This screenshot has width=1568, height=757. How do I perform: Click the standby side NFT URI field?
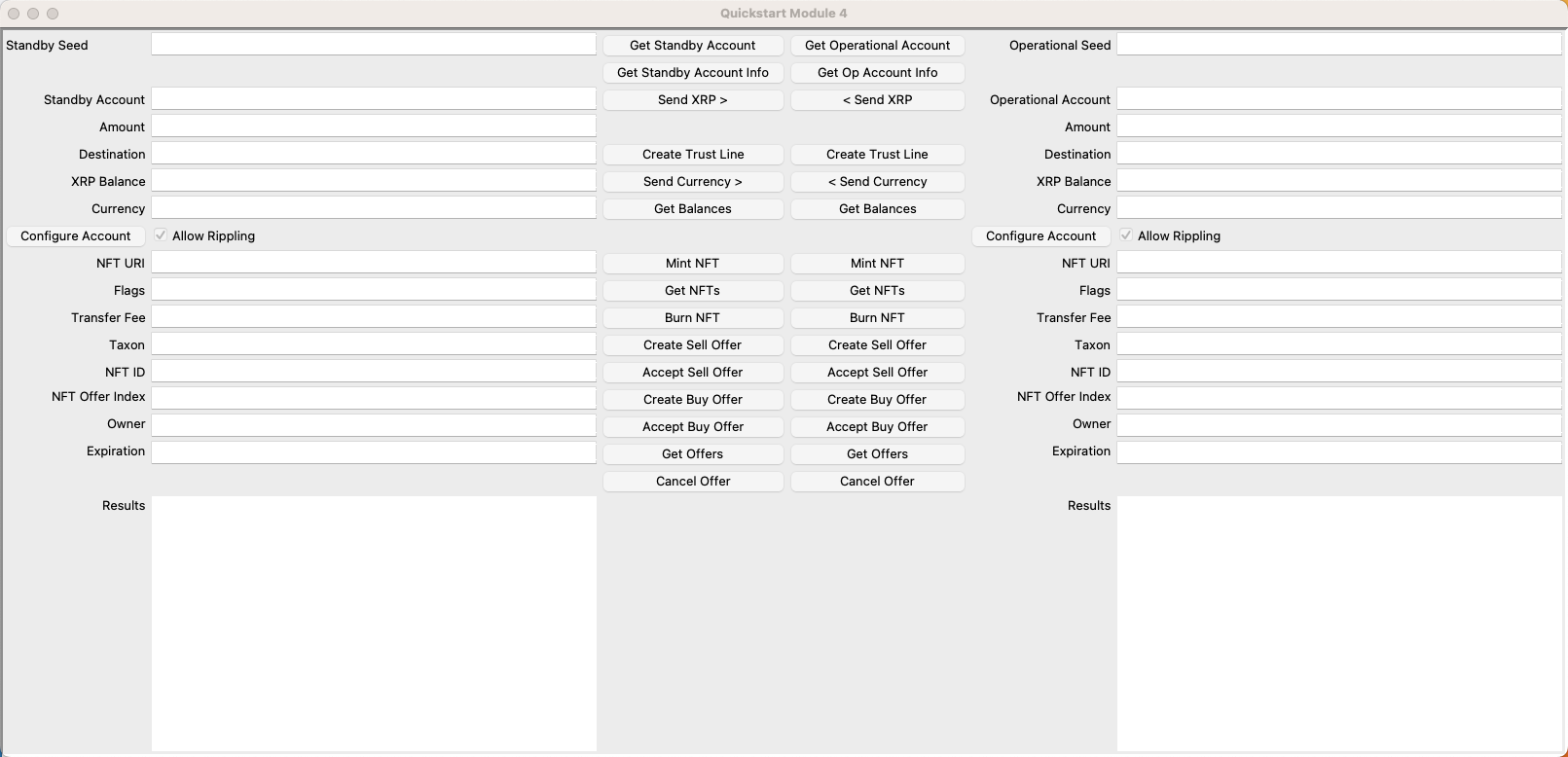tap(373, 263)
